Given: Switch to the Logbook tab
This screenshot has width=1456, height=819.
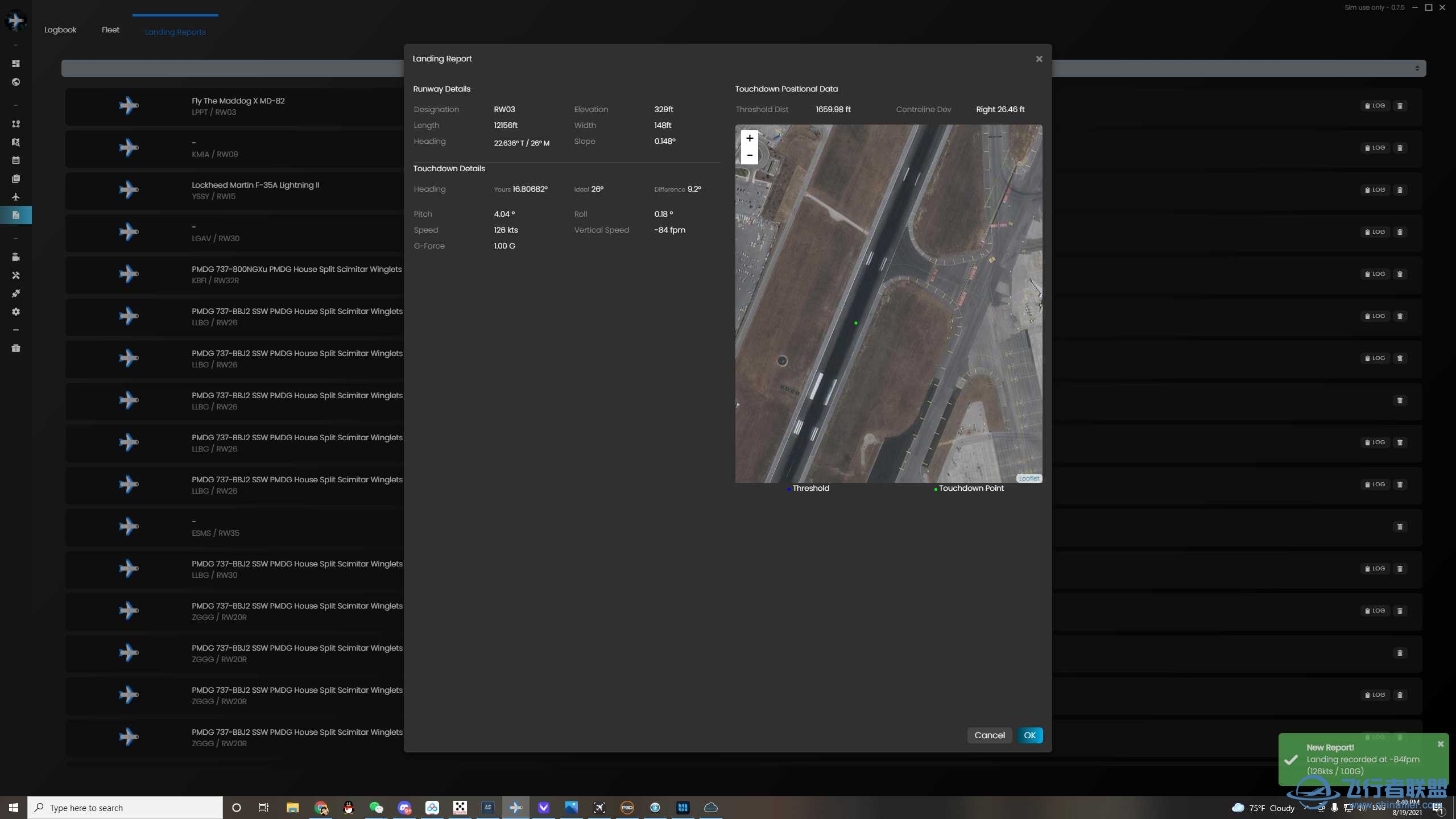Looking at the screenshot, I should pyautogui.click(x=60, y=30).
